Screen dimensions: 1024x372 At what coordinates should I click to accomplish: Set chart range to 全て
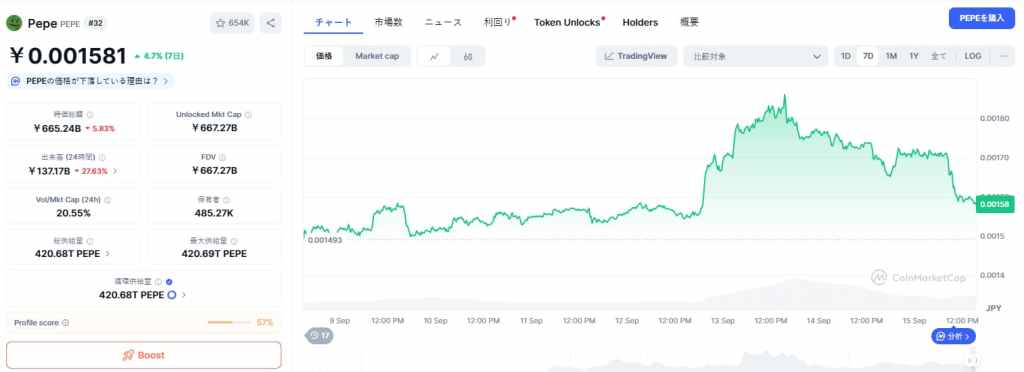(x=938, y=56)
